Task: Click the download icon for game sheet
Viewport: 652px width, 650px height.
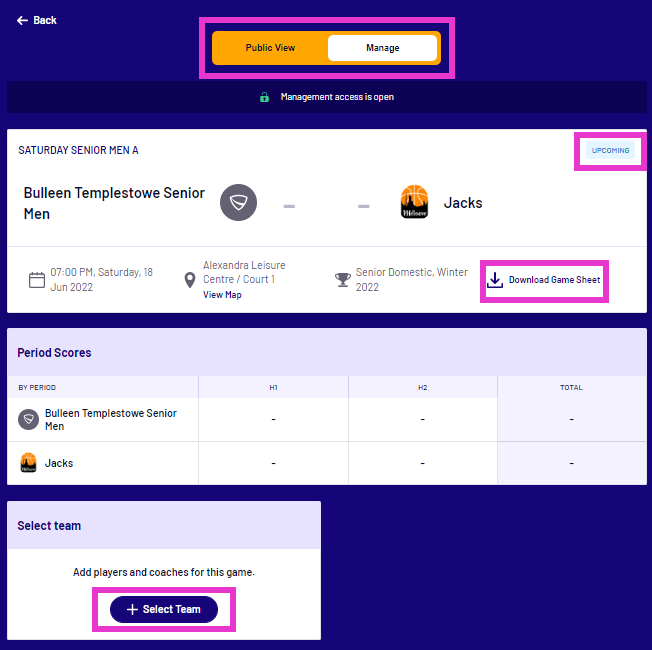Action: pos(494,280)
